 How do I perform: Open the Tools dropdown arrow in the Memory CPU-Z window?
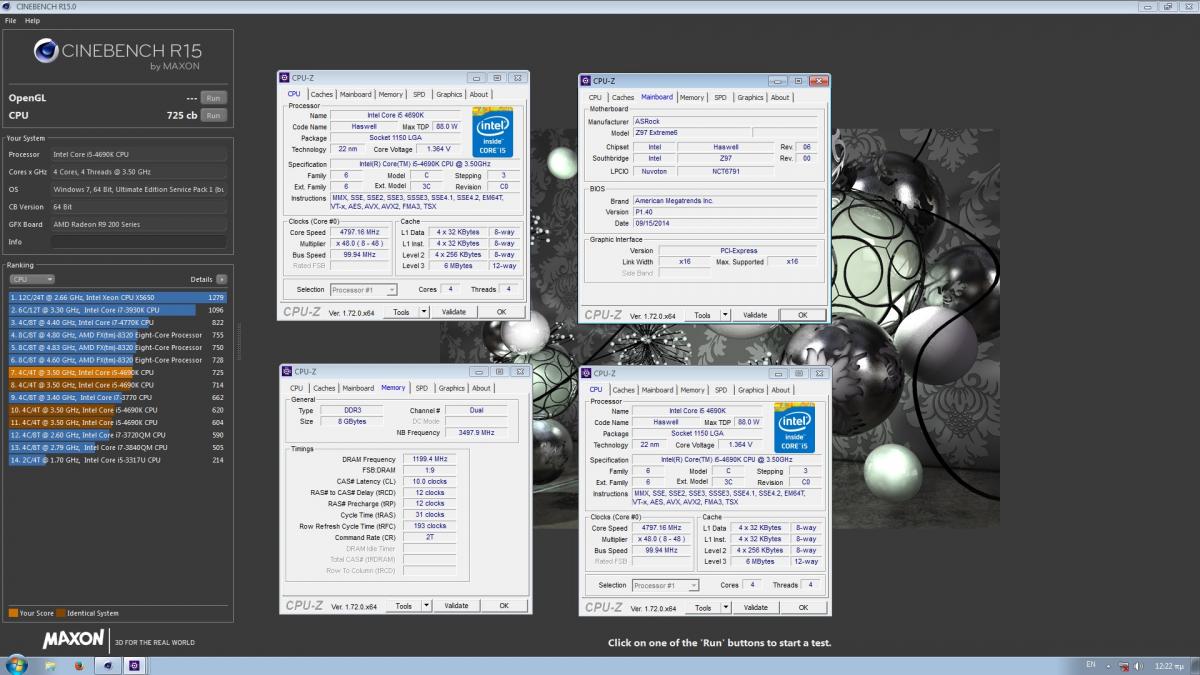click(425, 606)
